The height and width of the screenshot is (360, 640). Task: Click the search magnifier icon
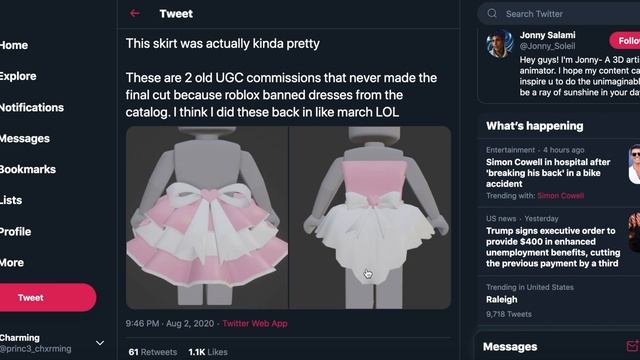(492, 13)
